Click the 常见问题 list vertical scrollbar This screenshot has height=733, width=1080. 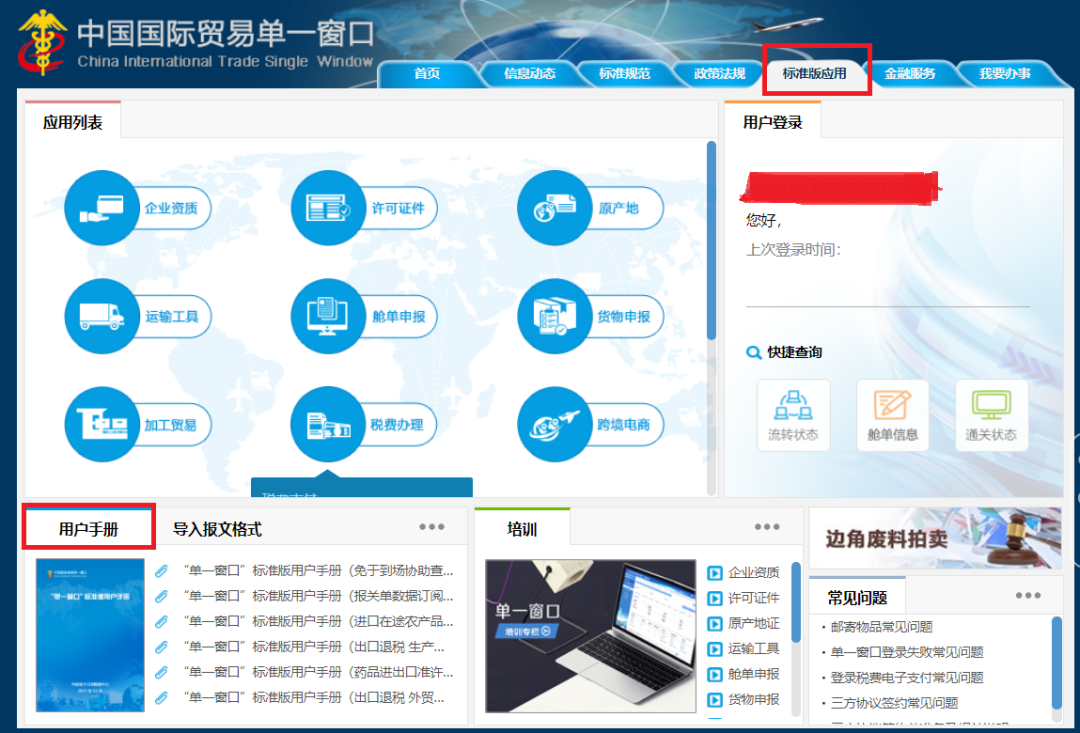coord(1057,663)
